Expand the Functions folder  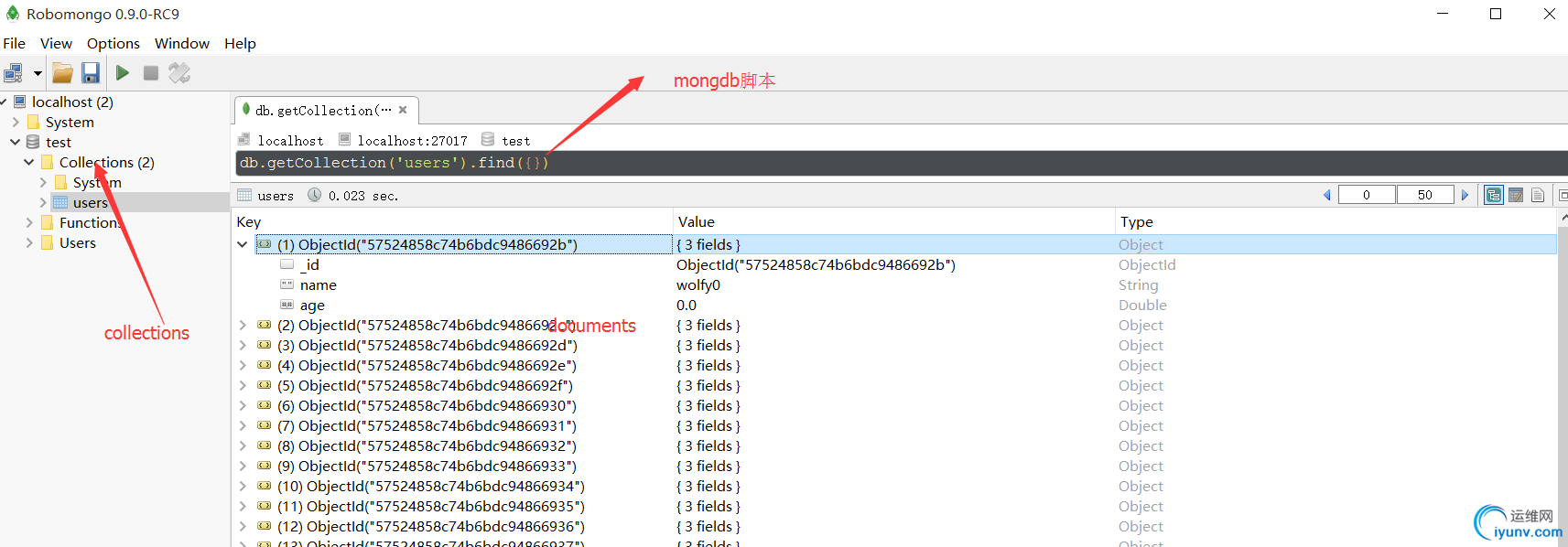tap(29, 222)
